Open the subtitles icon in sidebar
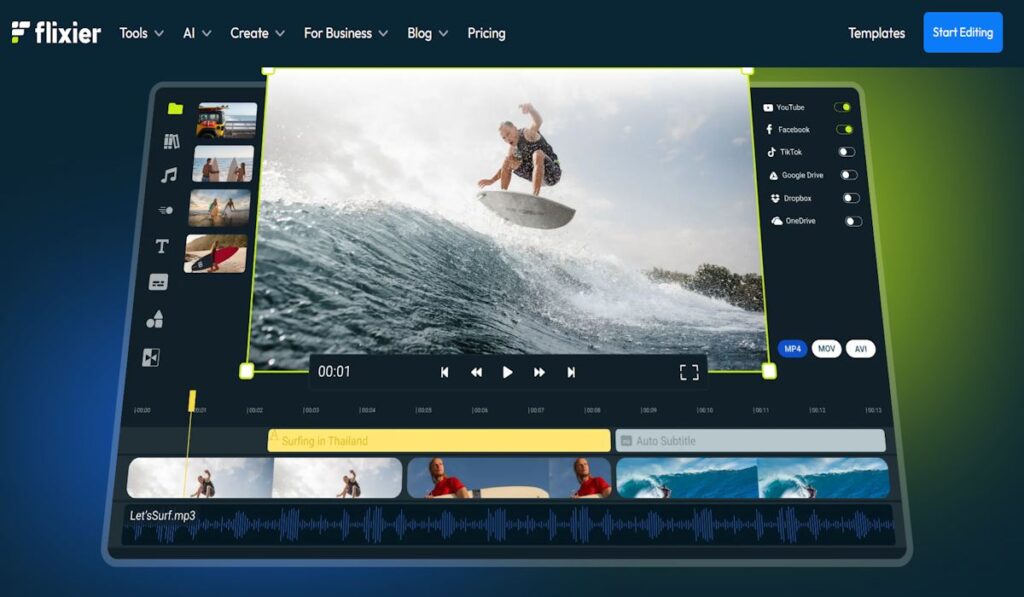Viewport: 1024px width, 597px height. 158,282
